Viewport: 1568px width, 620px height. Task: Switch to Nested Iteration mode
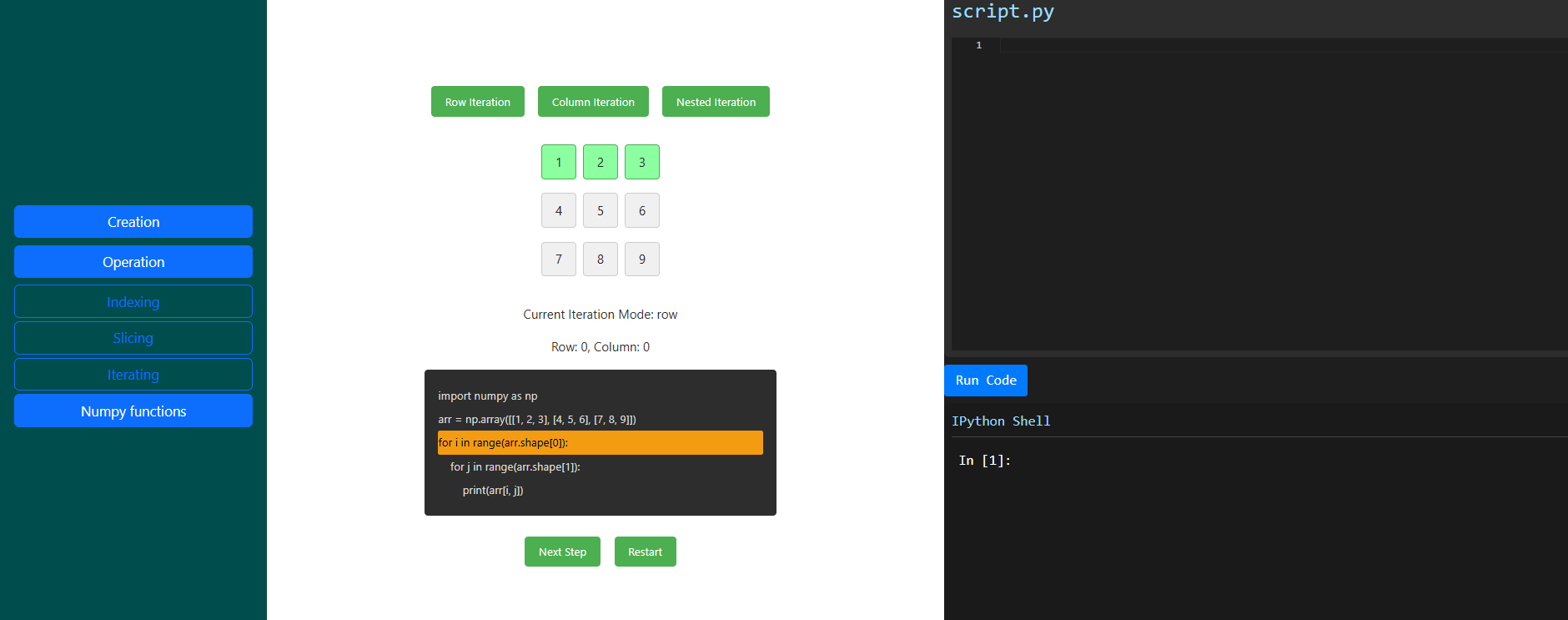[716, 102]
